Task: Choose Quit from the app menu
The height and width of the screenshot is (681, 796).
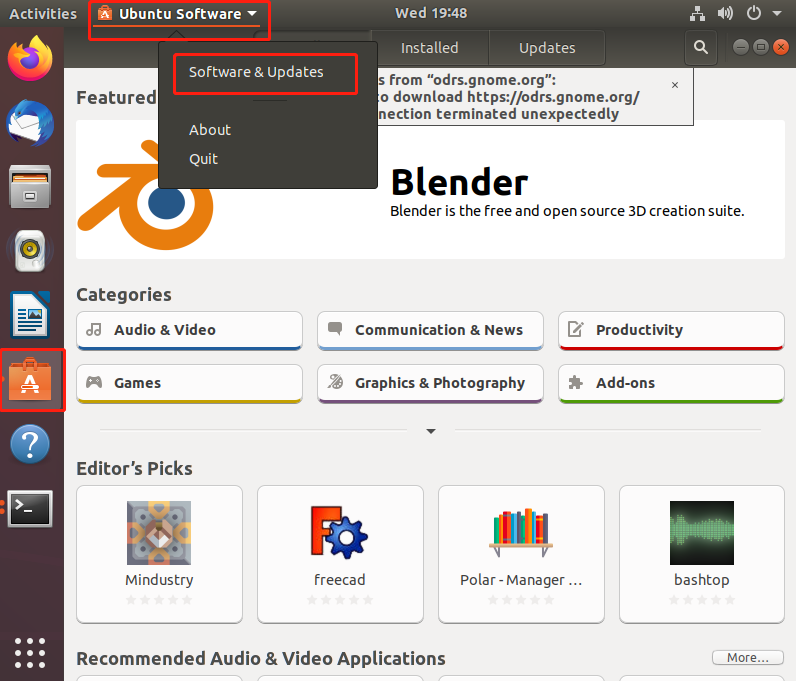Action: [203, 159]
